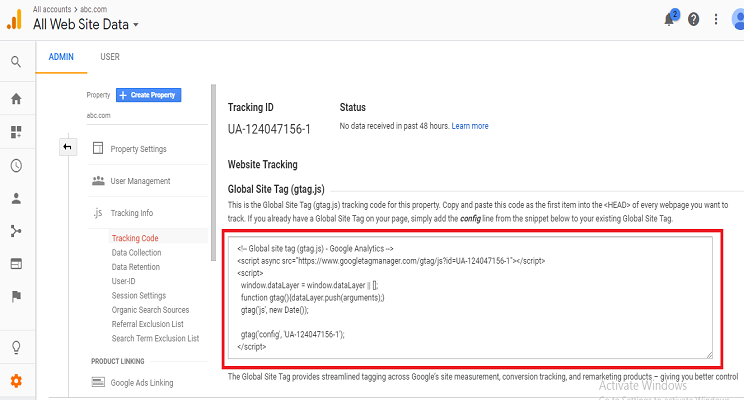
Task: Click the All accounts breadcrumb
Action: point(52,9)
